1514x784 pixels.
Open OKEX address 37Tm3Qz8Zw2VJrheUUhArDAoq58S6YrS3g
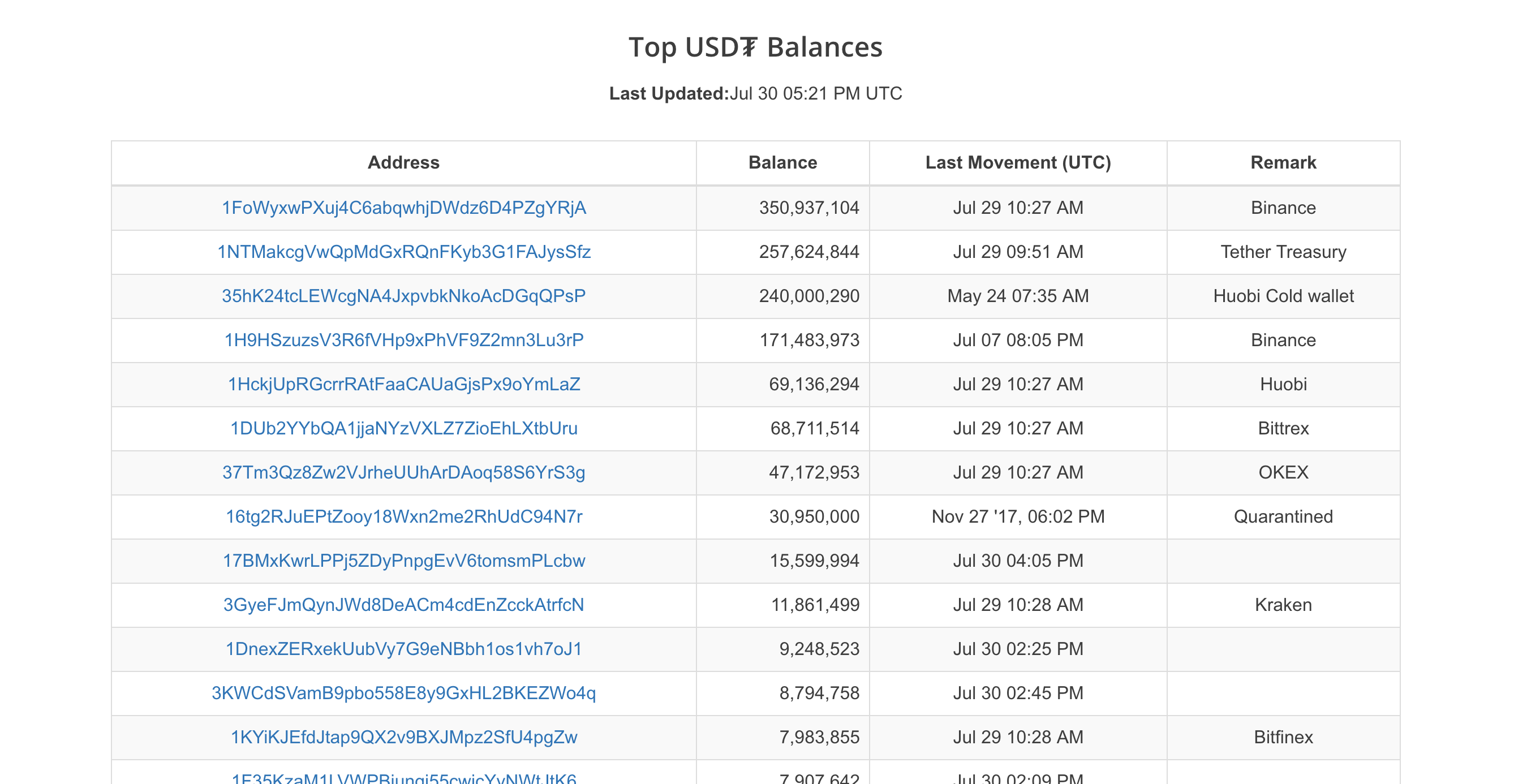(x=404, y=472)
